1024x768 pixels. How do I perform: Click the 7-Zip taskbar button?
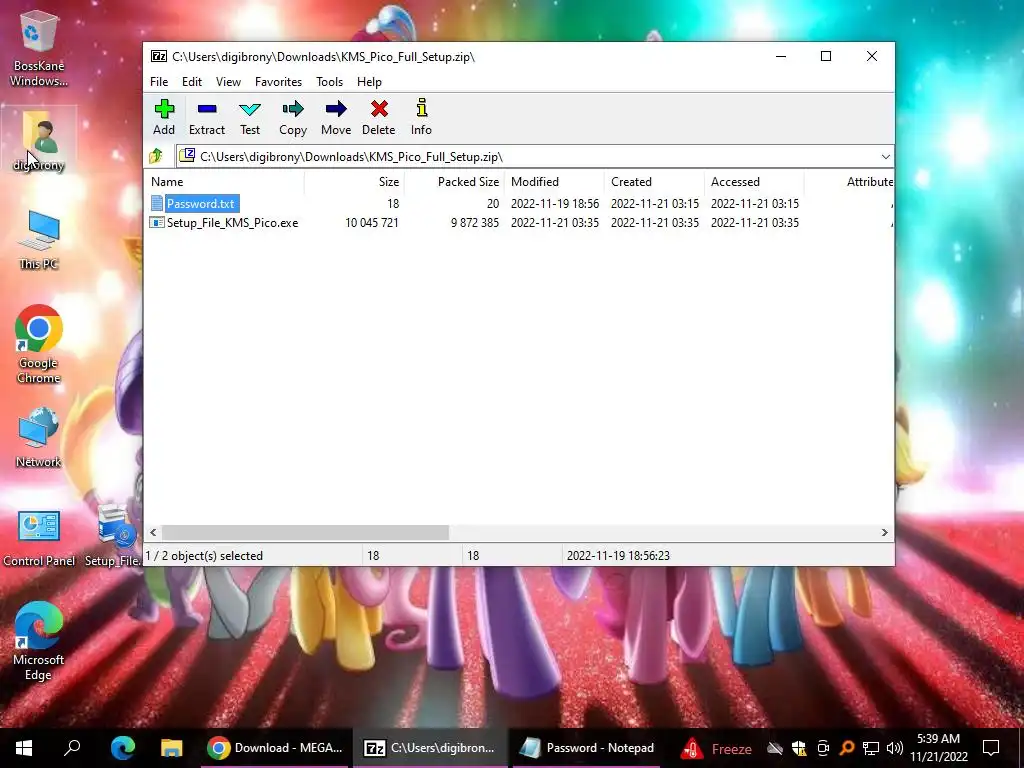click(x=430, y=748)
